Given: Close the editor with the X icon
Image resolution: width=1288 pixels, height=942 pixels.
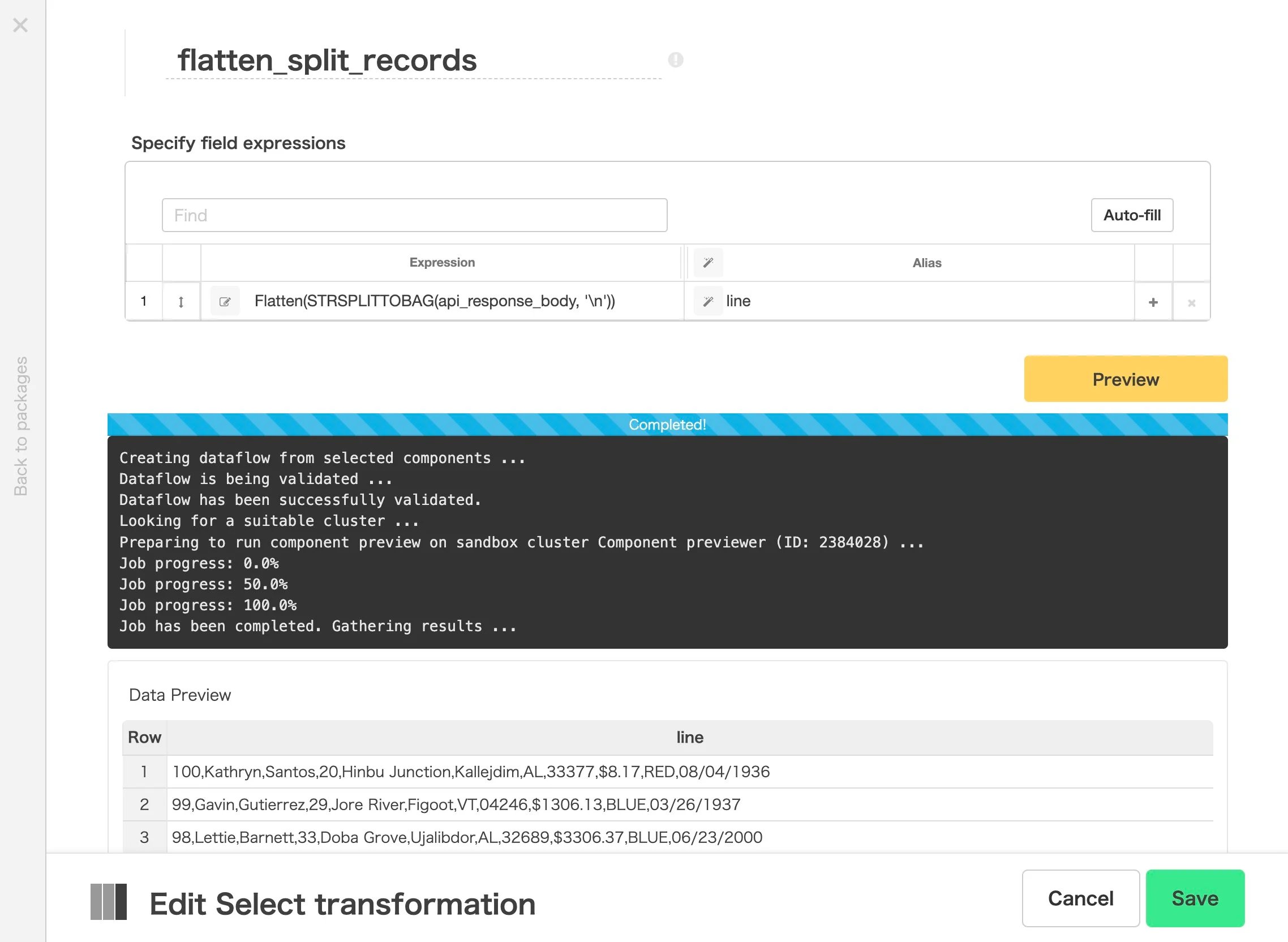Looking at the screenshot, I should tap(20, 25).
